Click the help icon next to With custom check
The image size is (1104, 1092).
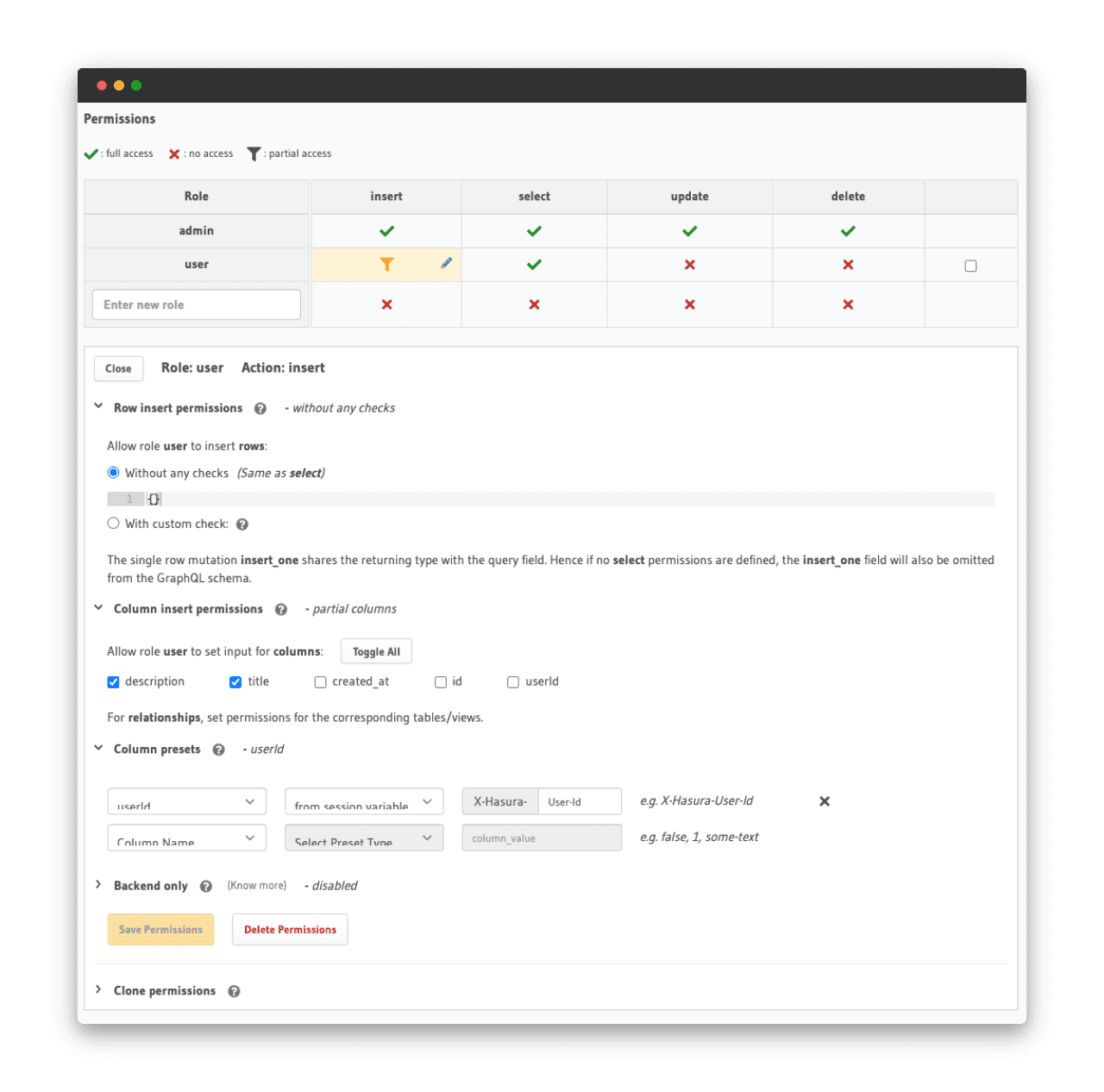coord(242,524)
